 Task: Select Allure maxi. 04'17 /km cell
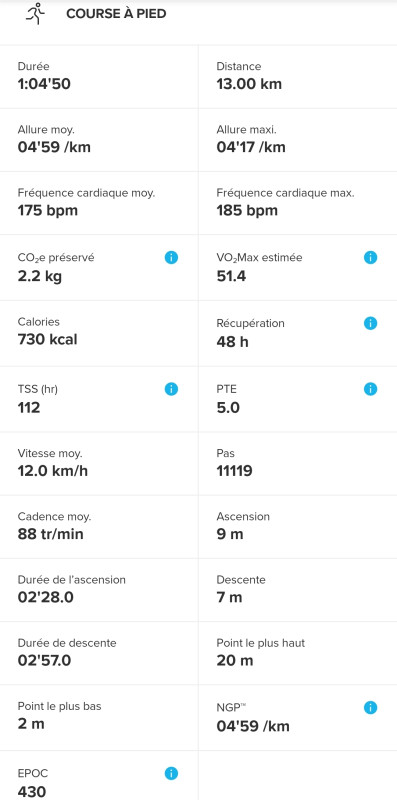point(298,140)
